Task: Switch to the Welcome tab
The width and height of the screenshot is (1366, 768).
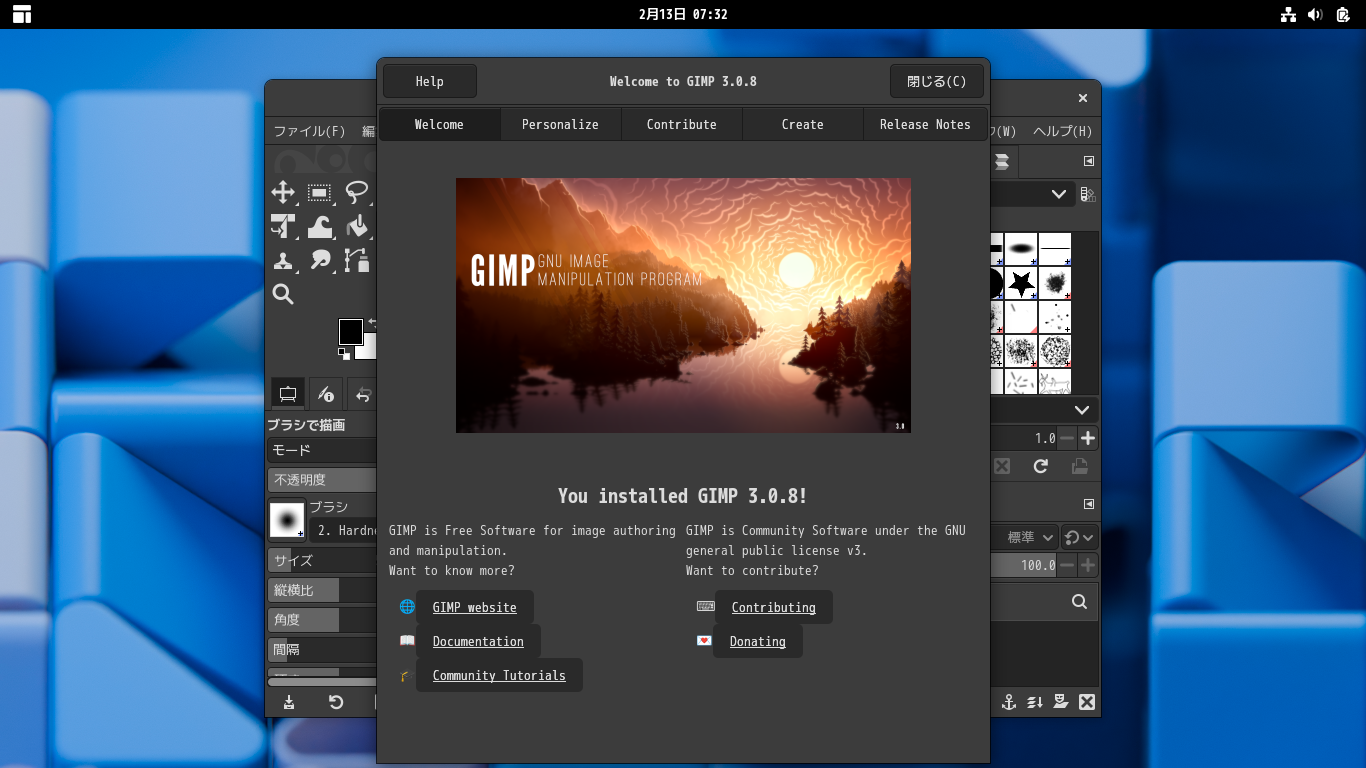Action: click(439, 124)
